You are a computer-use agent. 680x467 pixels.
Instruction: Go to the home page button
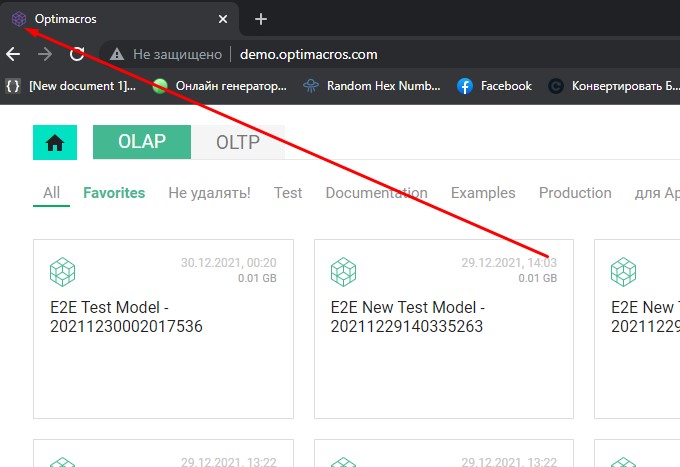tap(55, 142)
